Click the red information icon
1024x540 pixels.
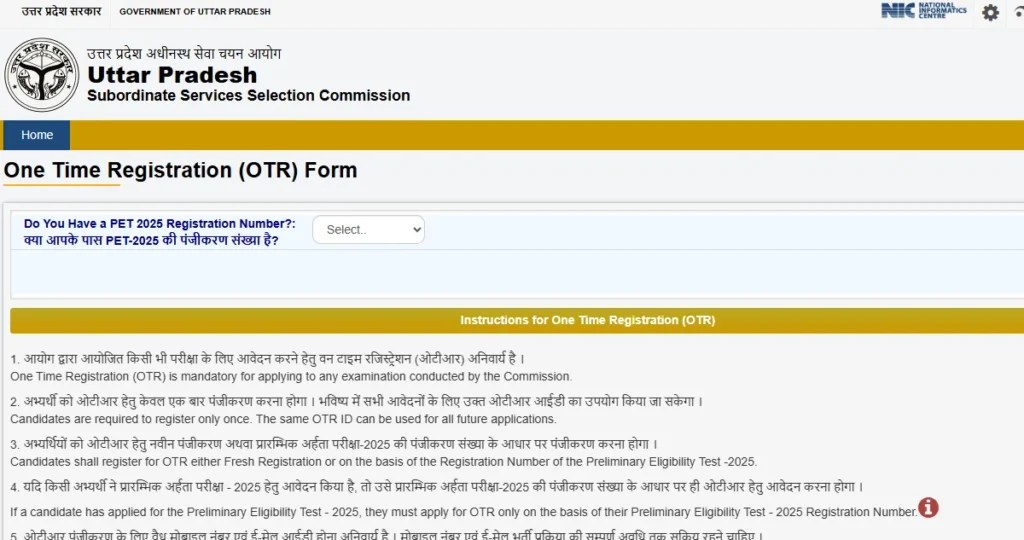pos(928,507)
